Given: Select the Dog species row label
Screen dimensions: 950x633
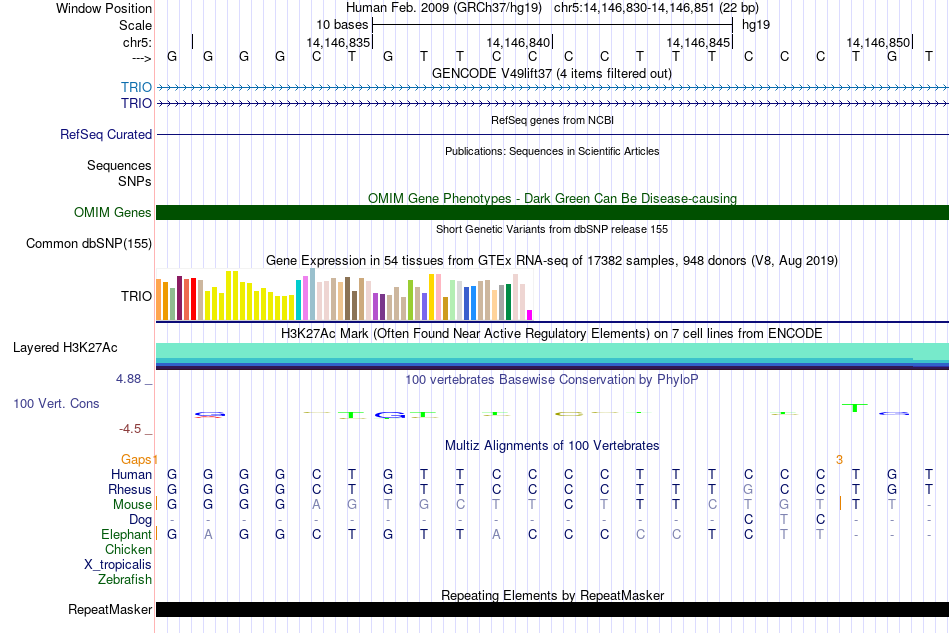Looking at the screenshot, I should (141, 520).
